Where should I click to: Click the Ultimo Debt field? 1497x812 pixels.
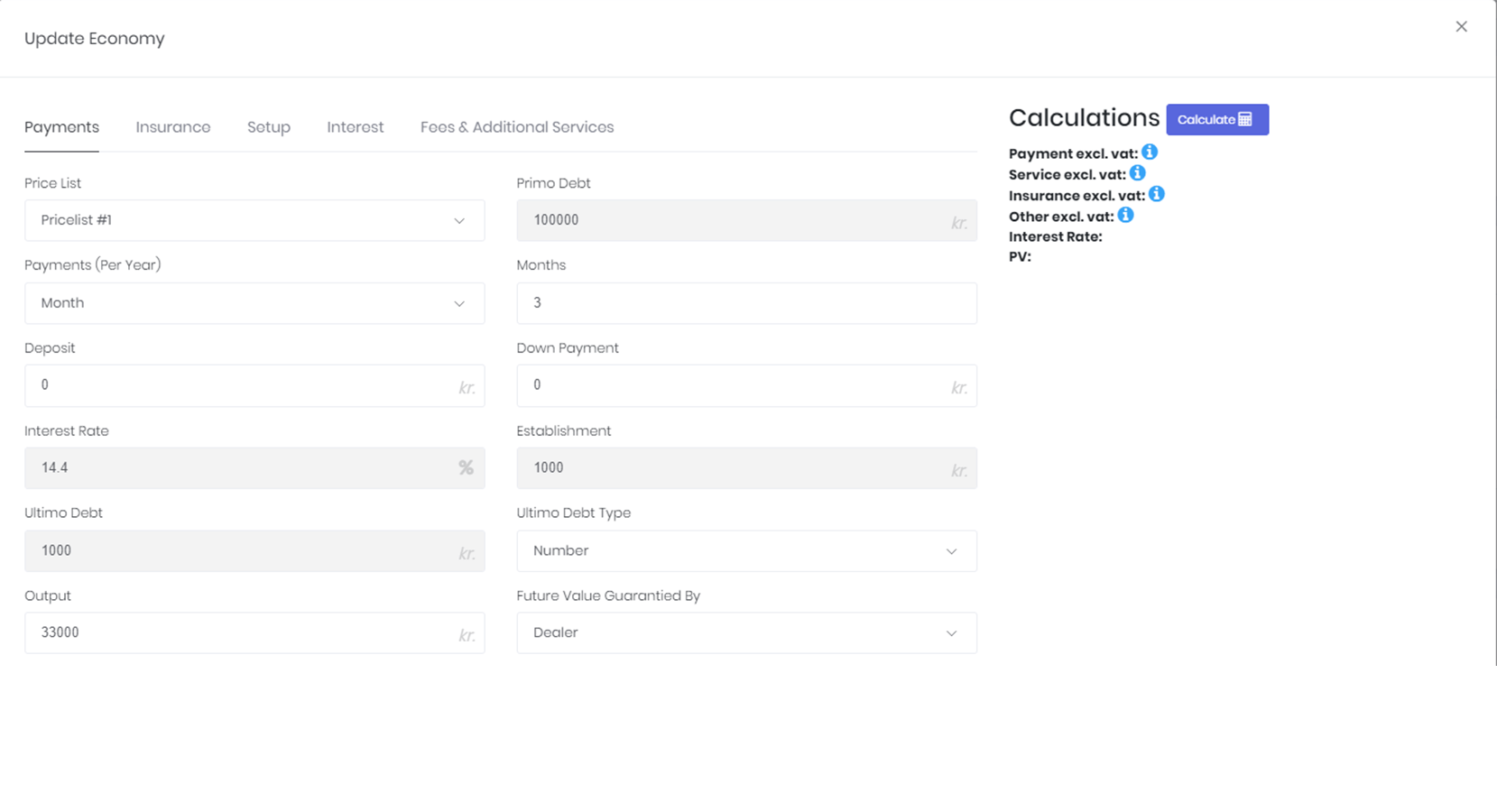pos(254,550)
